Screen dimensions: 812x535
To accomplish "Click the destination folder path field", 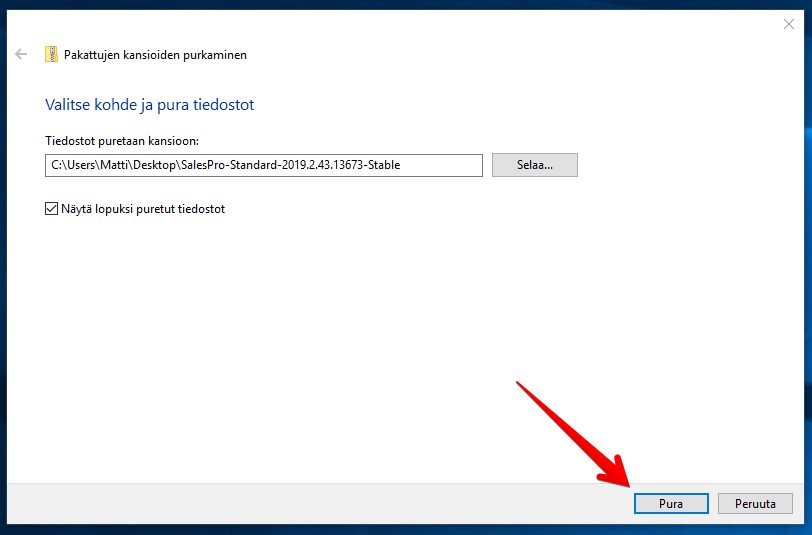I will click(x=264, y=165).
